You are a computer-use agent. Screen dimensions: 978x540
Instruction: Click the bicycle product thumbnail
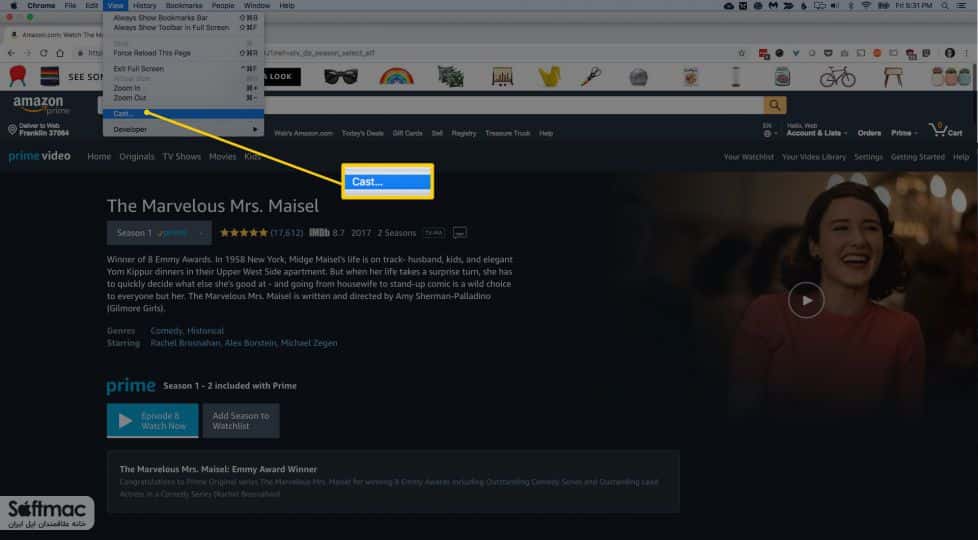[838, 77]
